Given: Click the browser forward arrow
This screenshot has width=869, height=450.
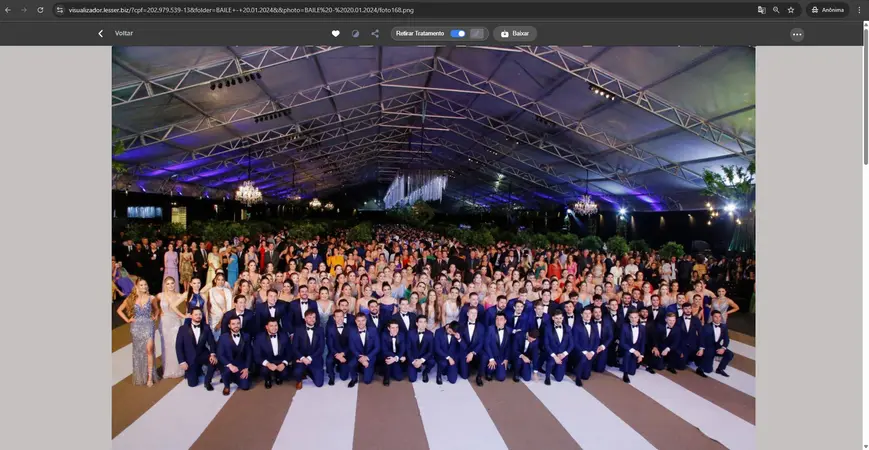Looking at the screenshot, I should [x=24, y=10].
